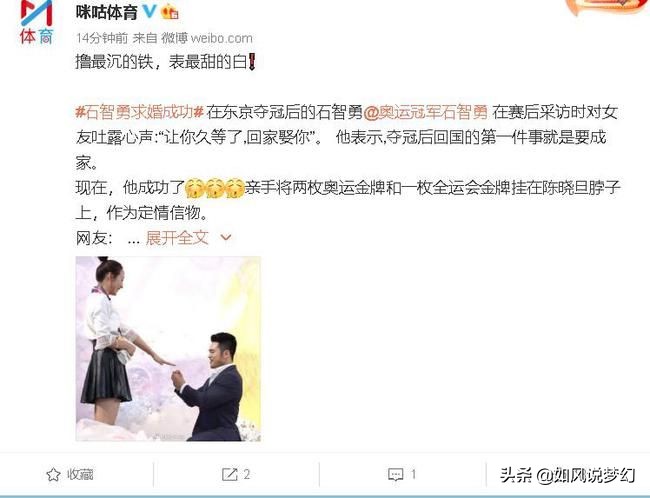Click the repost share icon

230,474
